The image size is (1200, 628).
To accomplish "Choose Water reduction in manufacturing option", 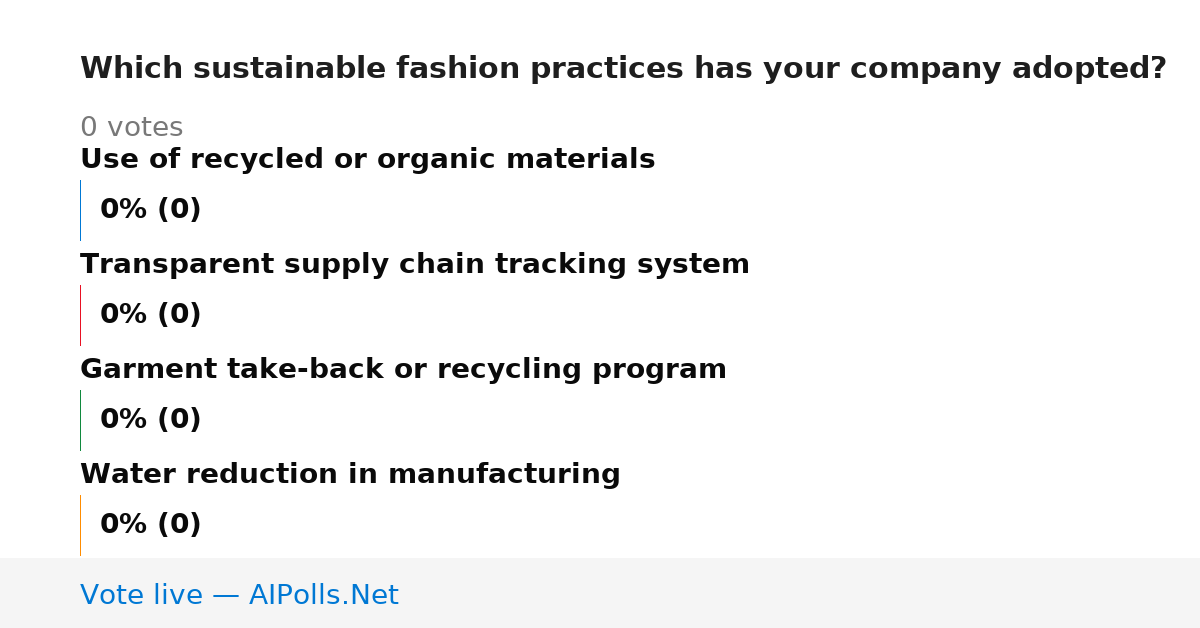I will [x=350, y=475].
